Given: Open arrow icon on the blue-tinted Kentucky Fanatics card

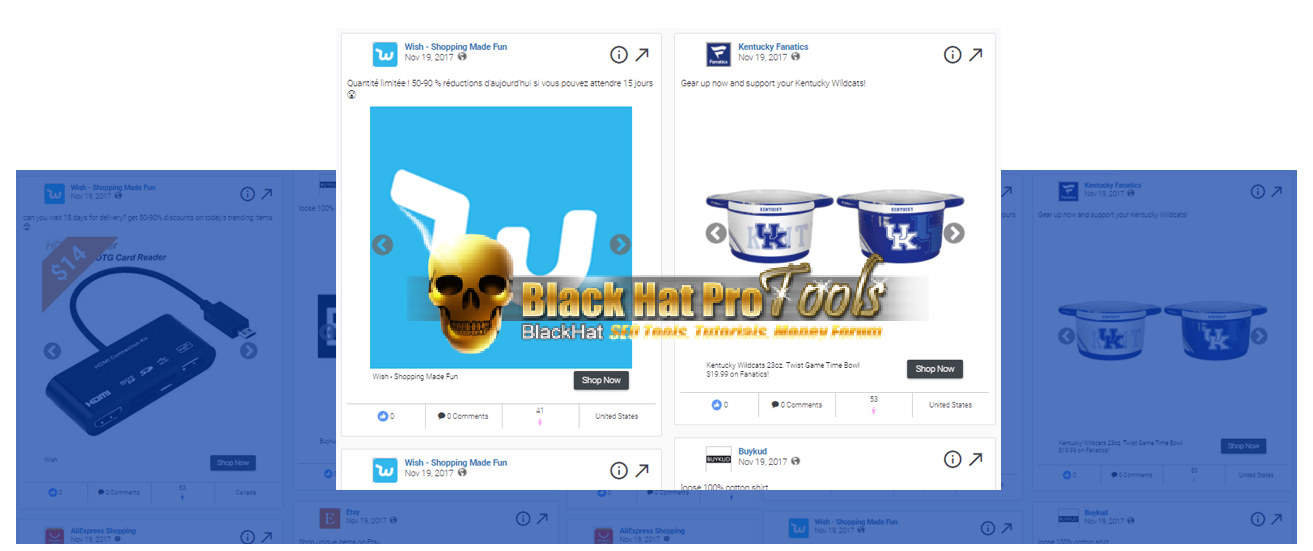Looking at the screenshot, I should pos(1277,191).
